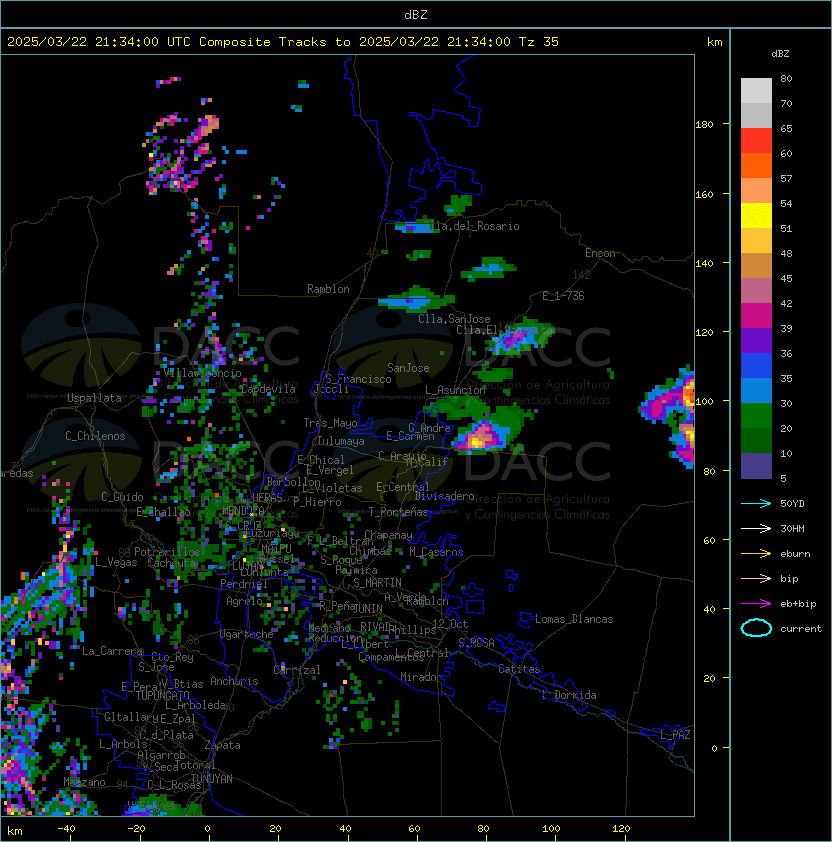Click the 'TUPUNGATO' place label

pos(162,696)
